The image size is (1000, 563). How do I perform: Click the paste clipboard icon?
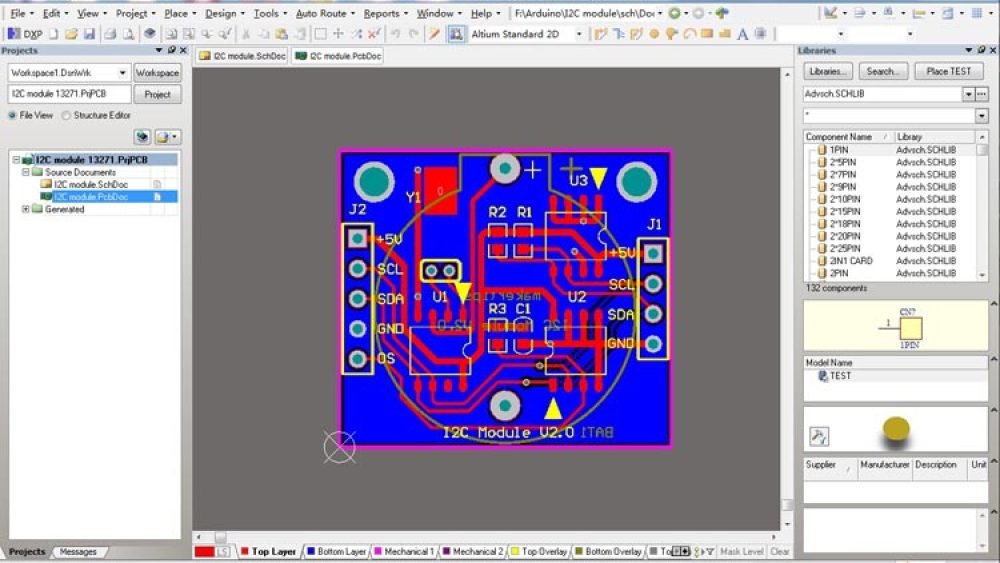(281, 34)
